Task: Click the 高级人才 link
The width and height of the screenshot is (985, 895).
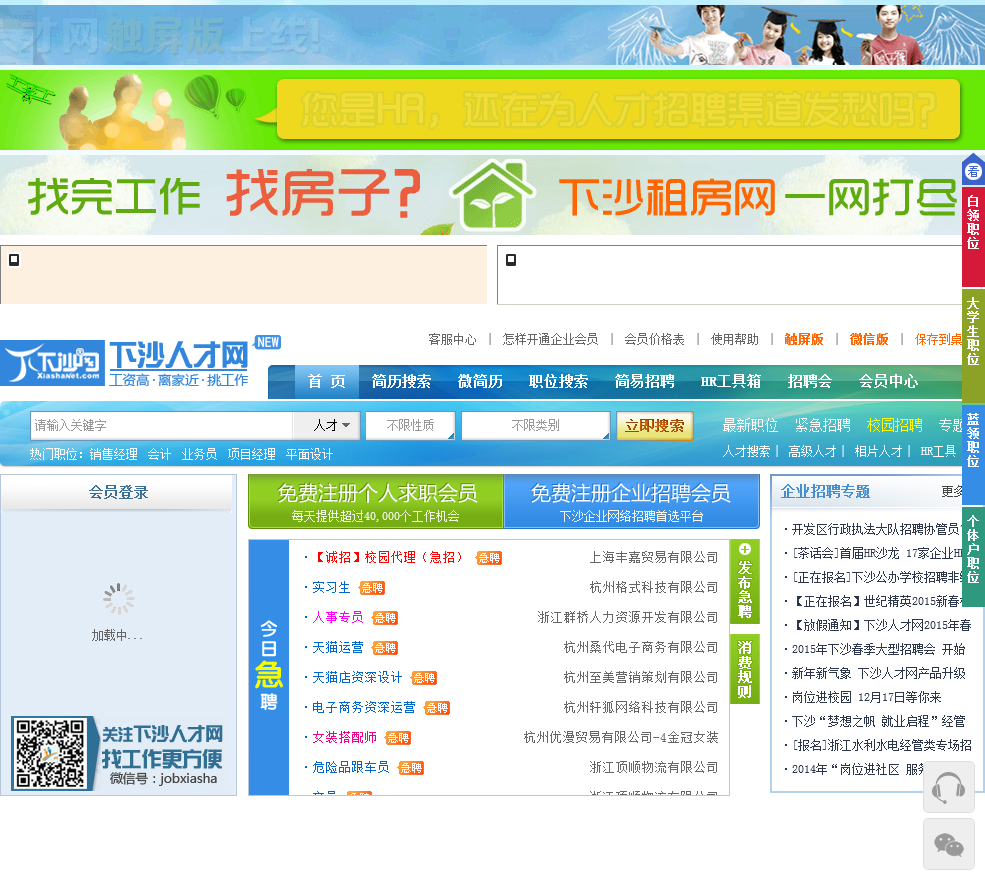Action: [812, 452]
